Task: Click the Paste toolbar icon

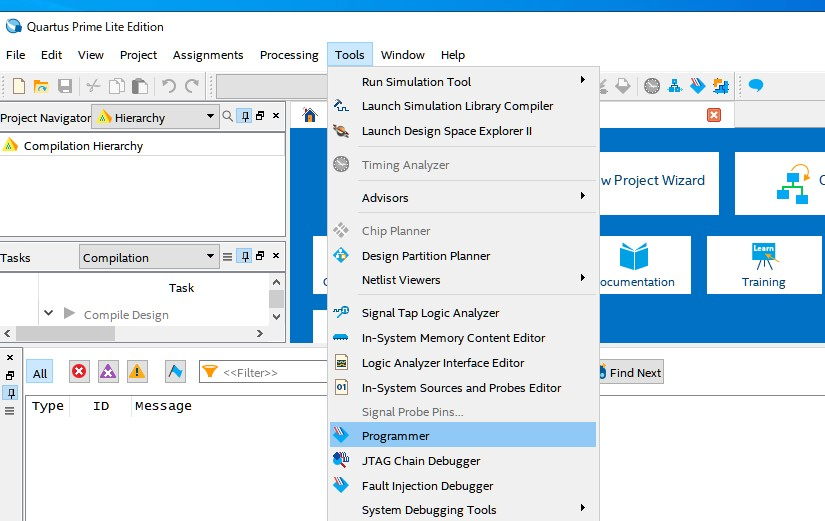Action: [x=139, y=86]
